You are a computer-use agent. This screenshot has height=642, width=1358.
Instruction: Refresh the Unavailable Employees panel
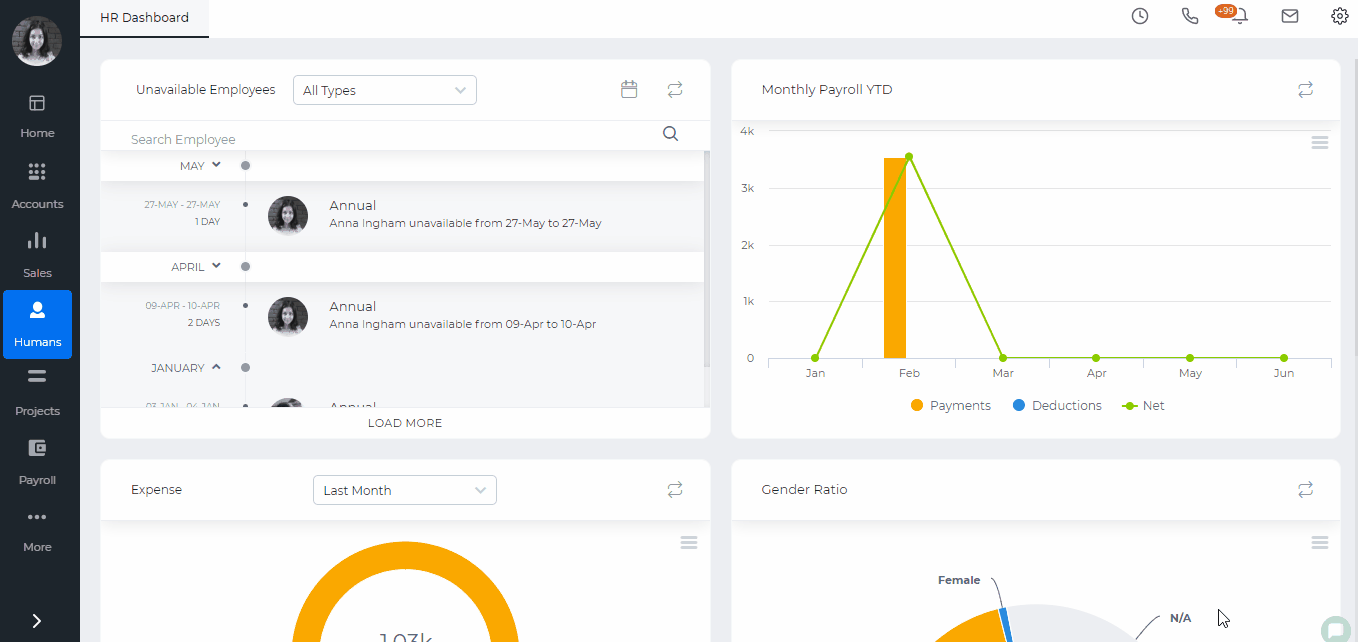tap(675, 89)
